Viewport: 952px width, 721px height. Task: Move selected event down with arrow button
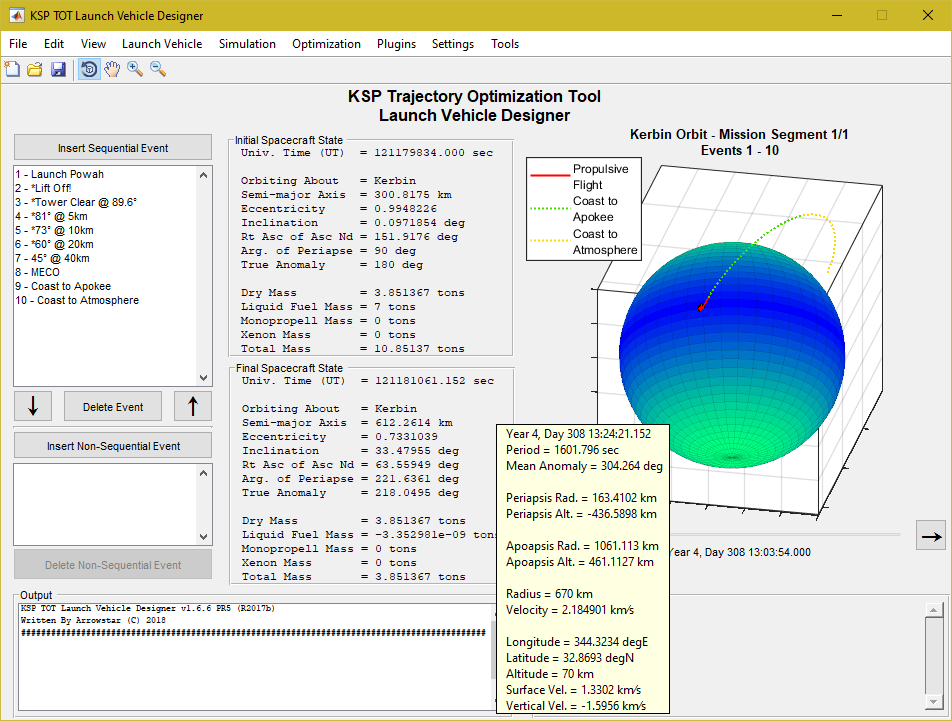[x=33, y=406]
